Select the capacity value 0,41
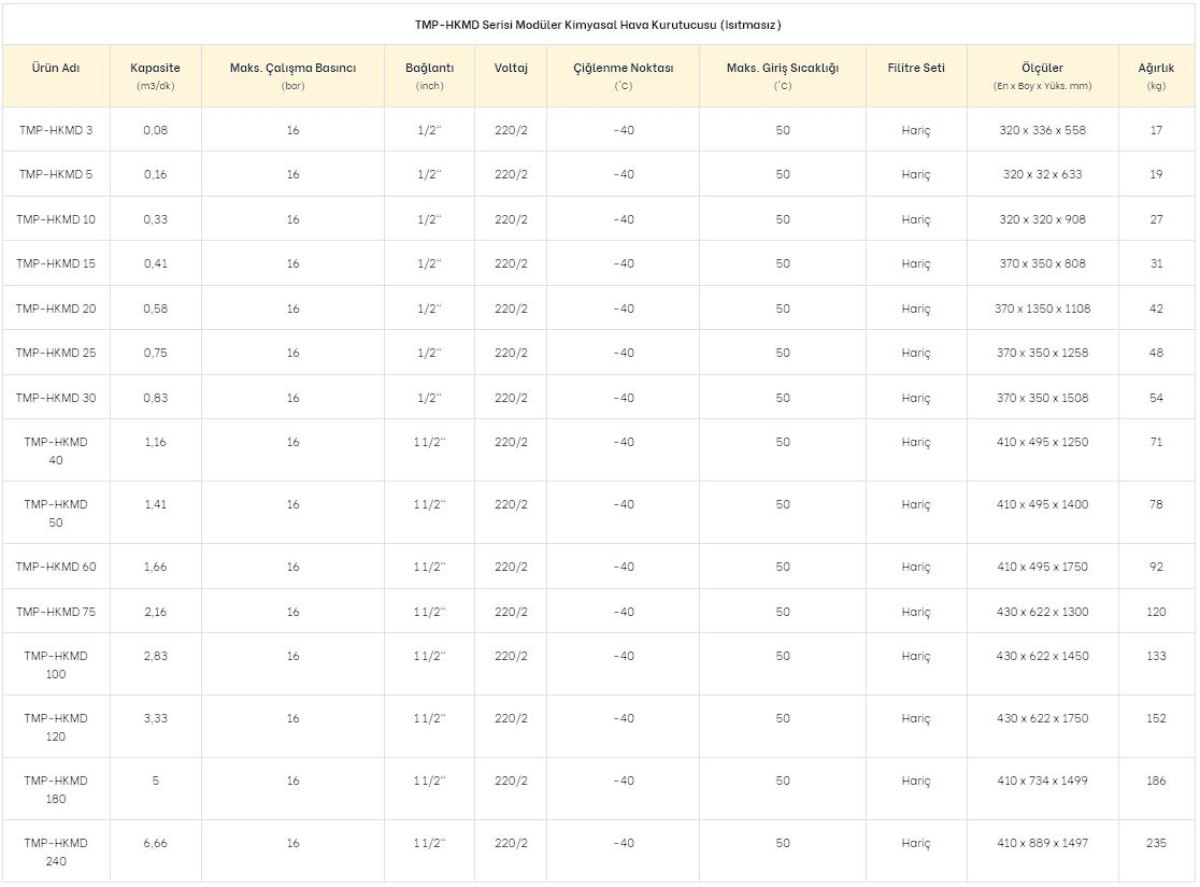 click(x=155, y=264)
